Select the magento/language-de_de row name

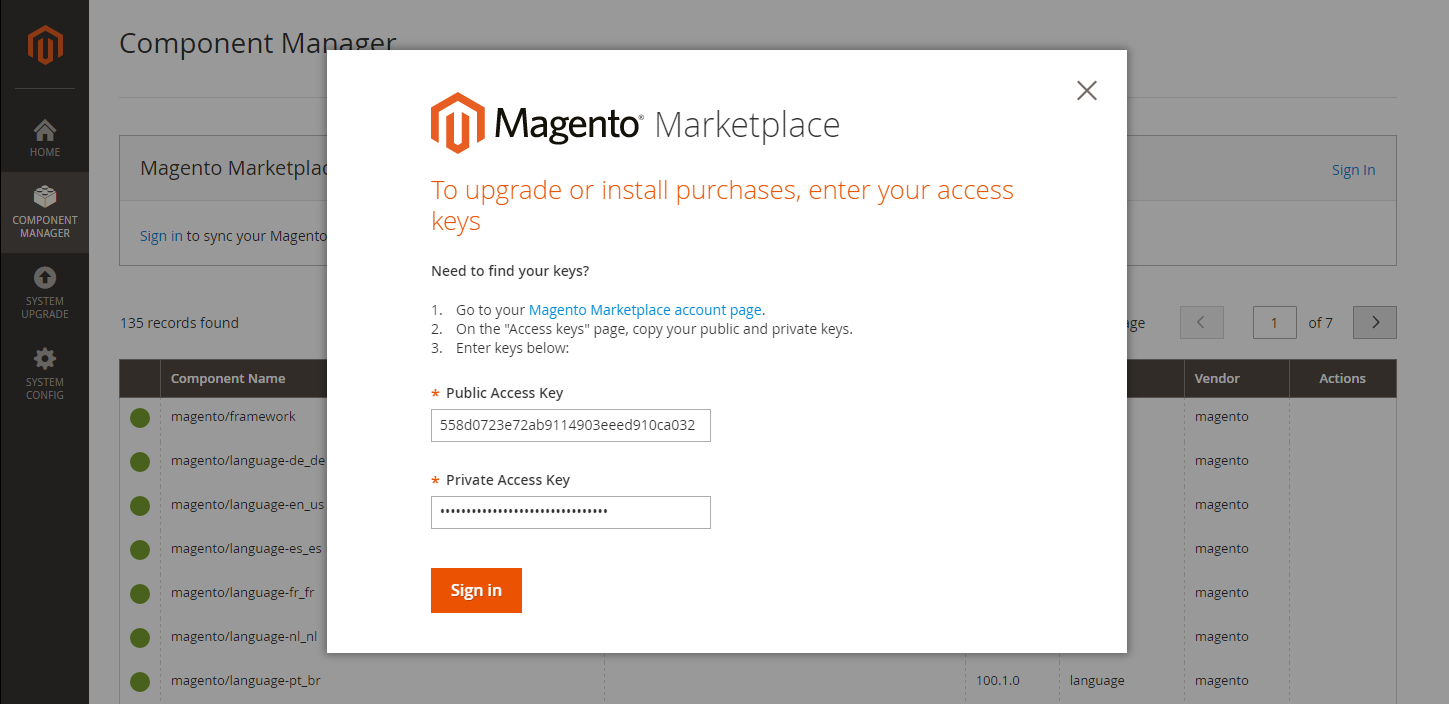(248, 460)
